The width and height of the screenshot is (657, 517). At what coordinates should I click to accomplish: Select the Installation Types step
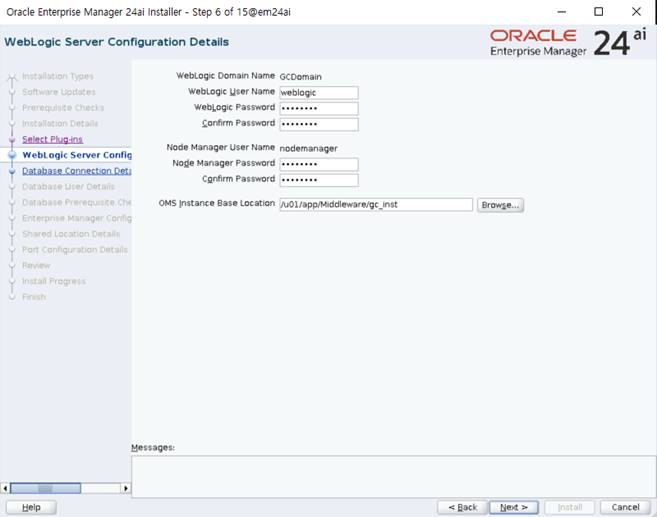click(x=58, y=76)
